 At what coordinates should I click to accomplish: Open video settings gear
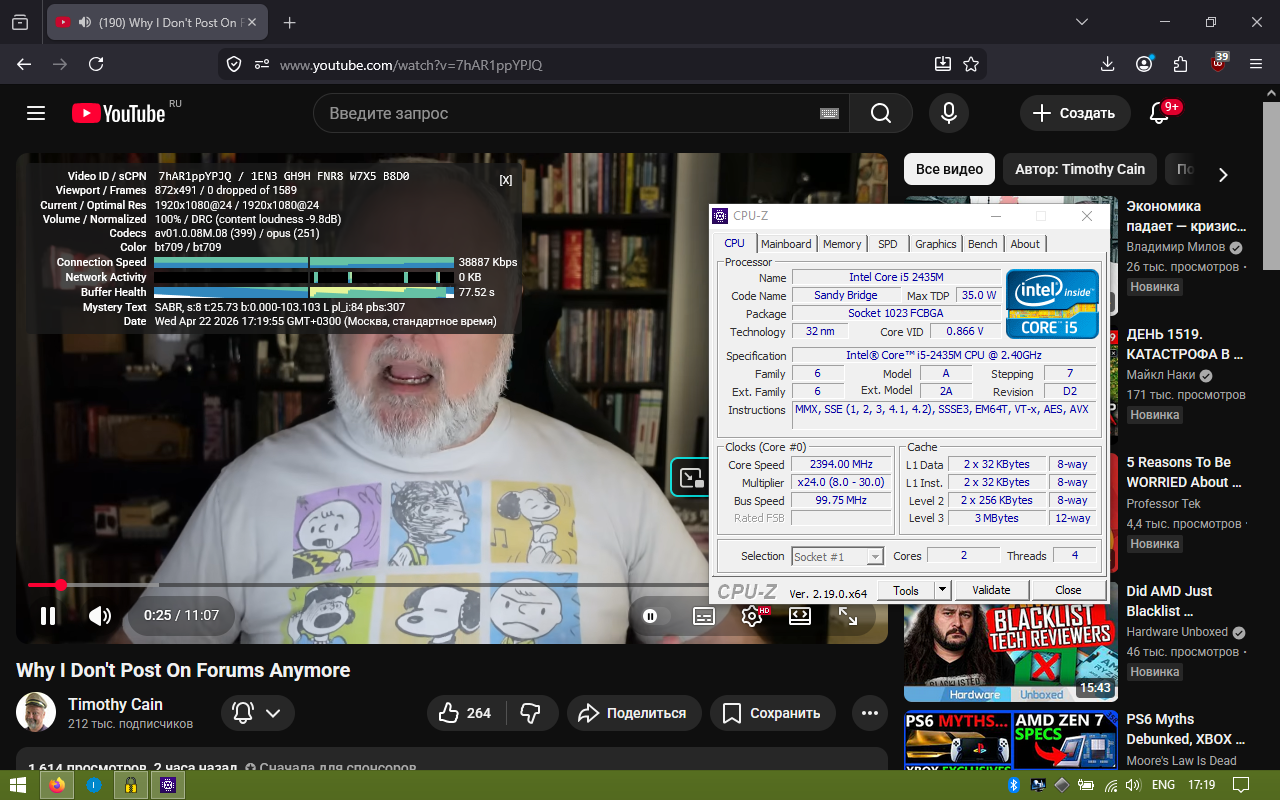click(752, 616)
